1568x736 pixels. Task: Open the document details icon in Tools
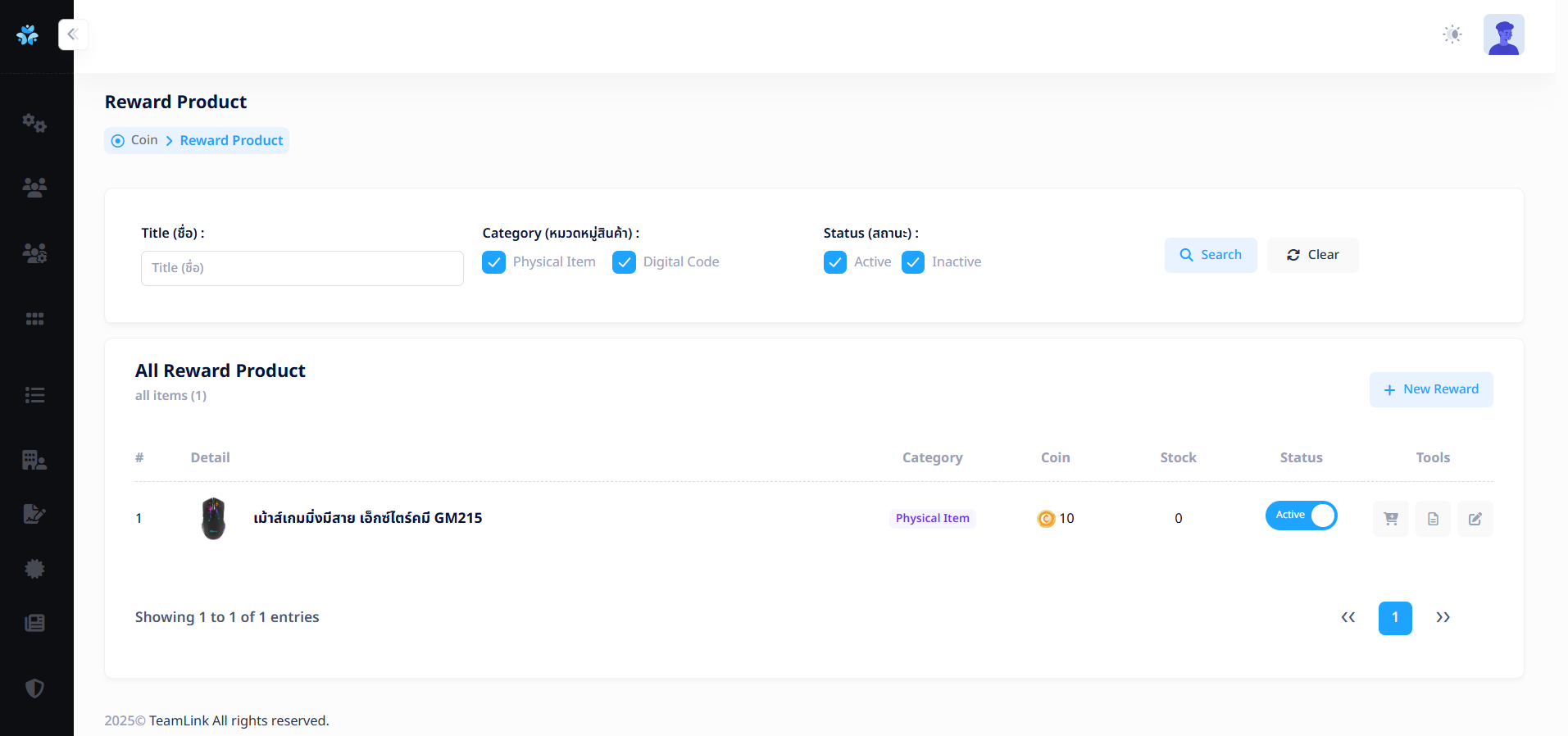coord(1433,519)
